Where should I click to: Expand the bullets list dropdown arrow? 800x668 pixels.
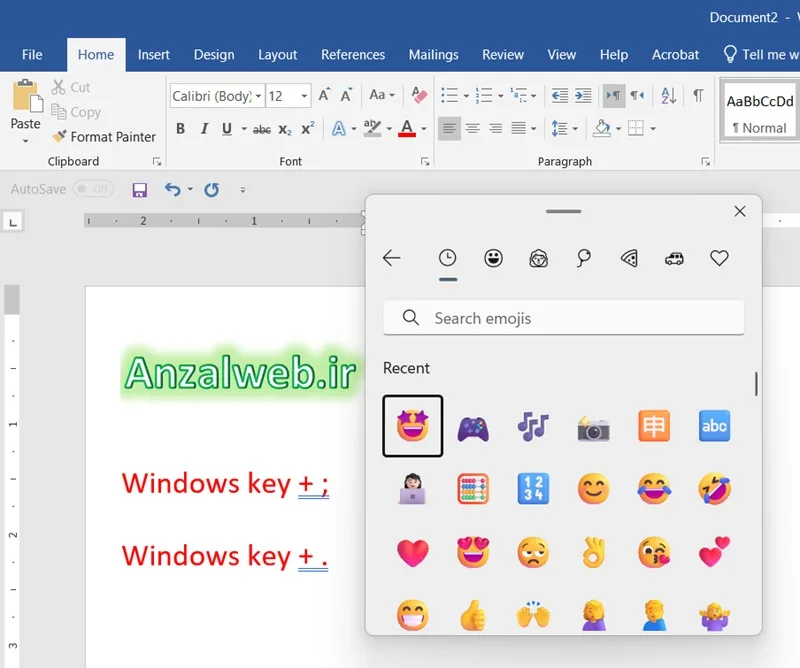click(466, 96)
